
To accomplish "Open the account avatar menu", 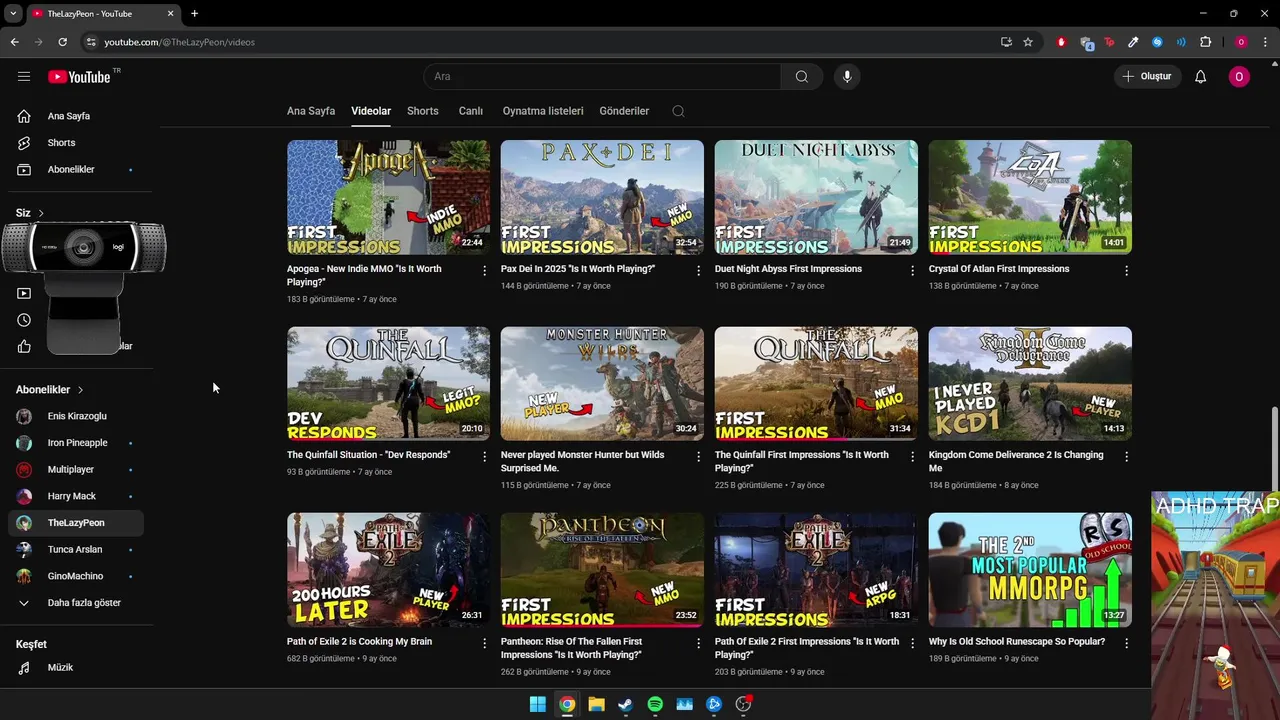I will [x=1239, y=77].
